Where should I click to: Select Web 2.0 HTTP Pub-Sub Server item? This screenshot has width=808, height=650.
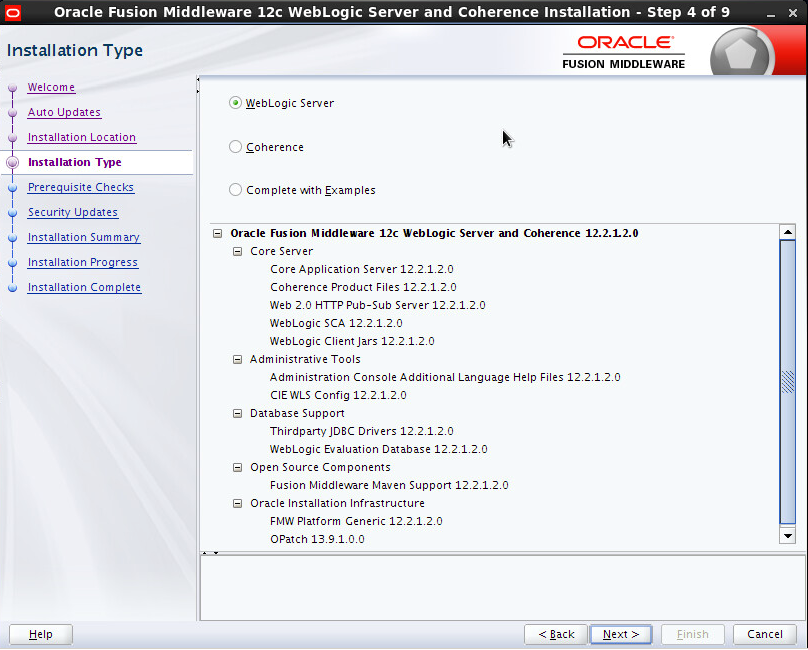(377, 305)
